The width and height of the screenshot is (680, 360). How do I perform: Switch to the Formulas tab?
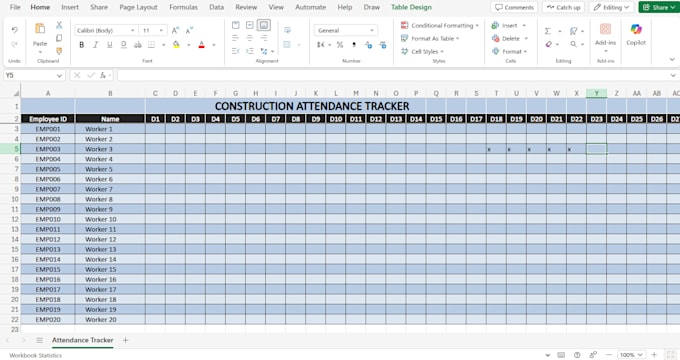[183, 7]
